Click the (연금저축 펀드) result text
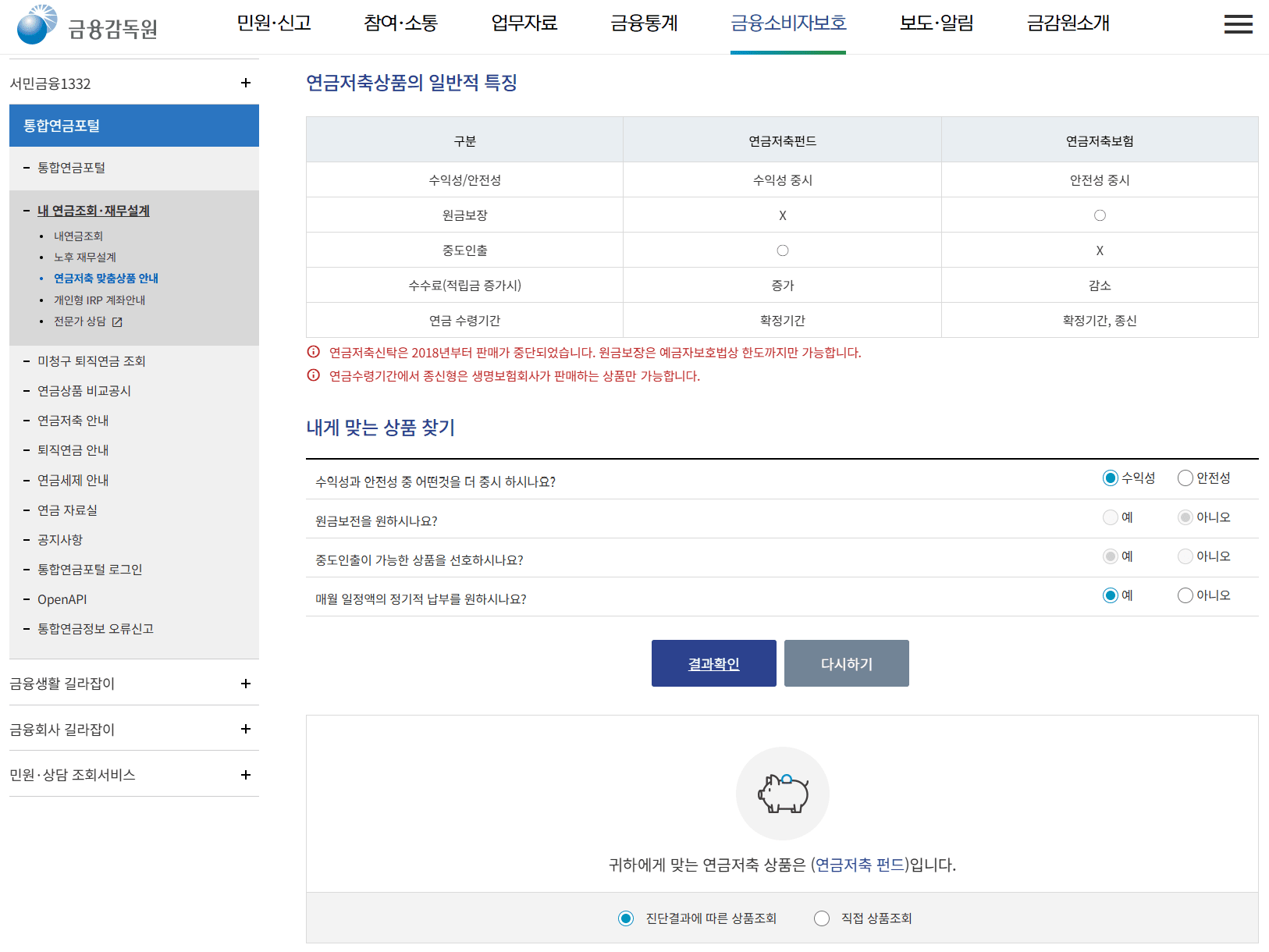Screen dimensions: 1269x952 tap(860, 865)
